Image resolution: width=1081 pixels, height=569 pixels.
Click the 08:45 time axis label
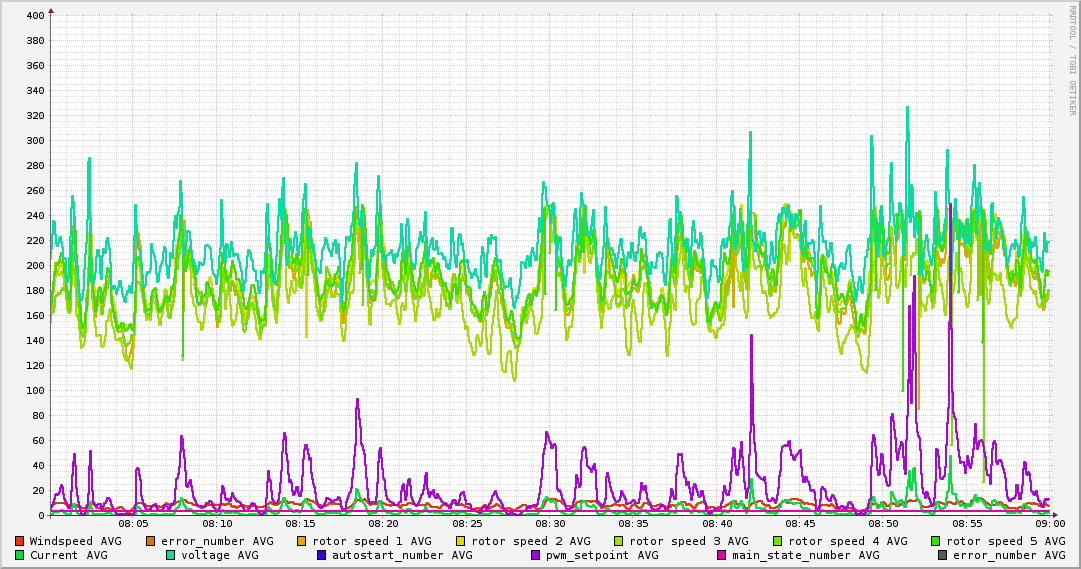[800, 524]
